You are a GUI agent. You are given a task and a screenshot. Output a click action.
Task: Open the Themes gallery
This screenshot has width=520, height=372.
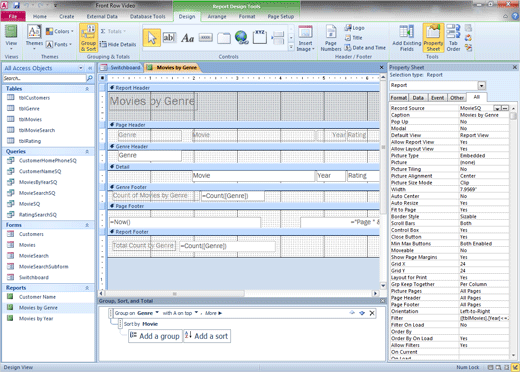[34, 37]
